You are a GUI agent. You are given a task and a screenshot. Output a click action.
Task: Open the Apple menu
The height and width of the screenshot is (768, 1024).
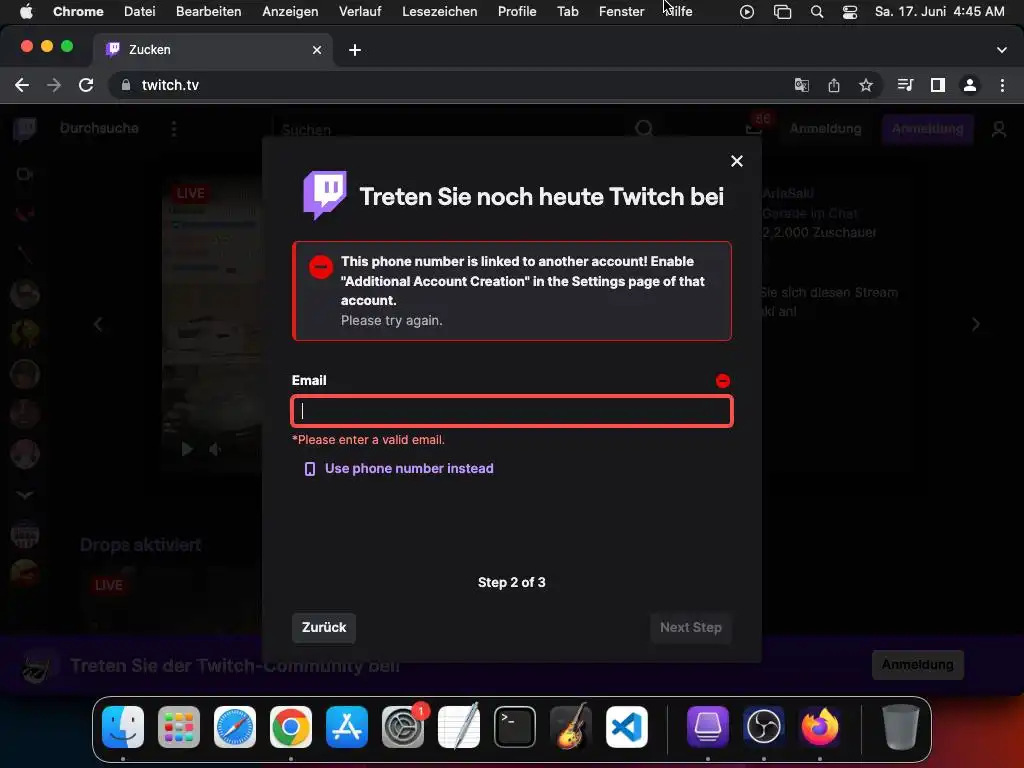pyautogui.click(x=26, y=11)
